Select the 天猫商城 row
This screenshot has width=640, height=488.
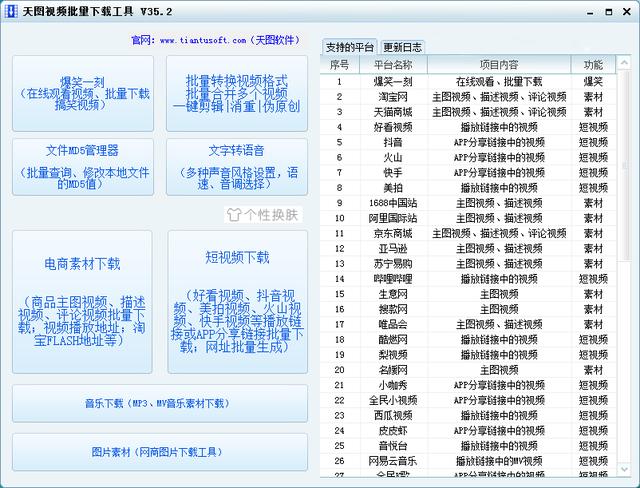click(468, 112)
